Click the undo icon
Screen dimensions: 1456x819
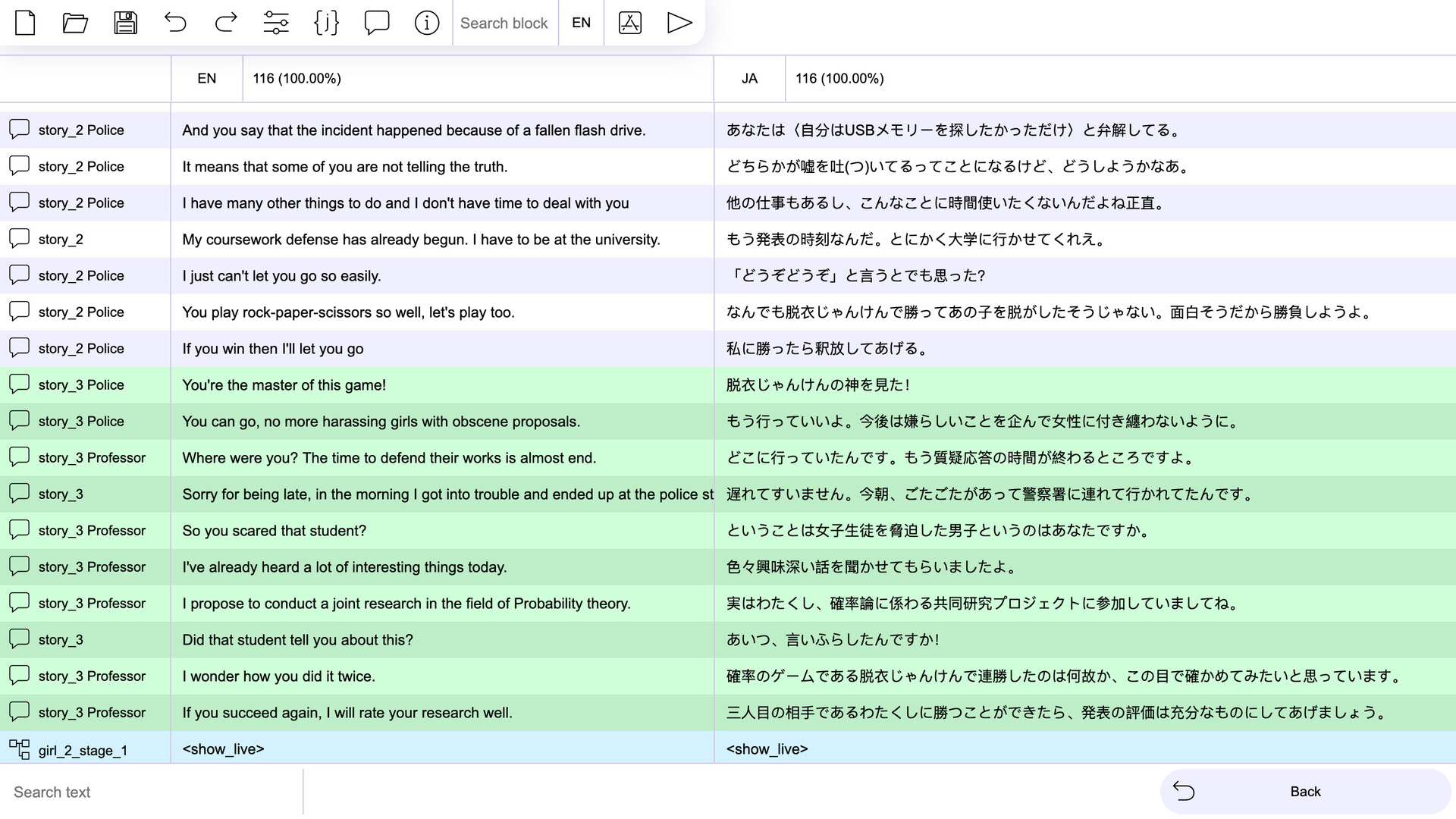pos(176,22)
